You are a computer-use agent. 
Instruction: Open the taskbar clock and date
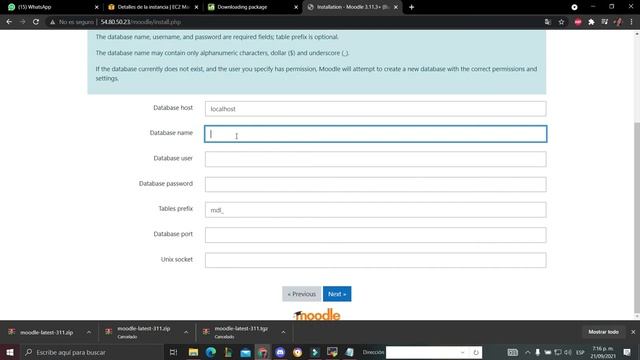coord(603,352)
